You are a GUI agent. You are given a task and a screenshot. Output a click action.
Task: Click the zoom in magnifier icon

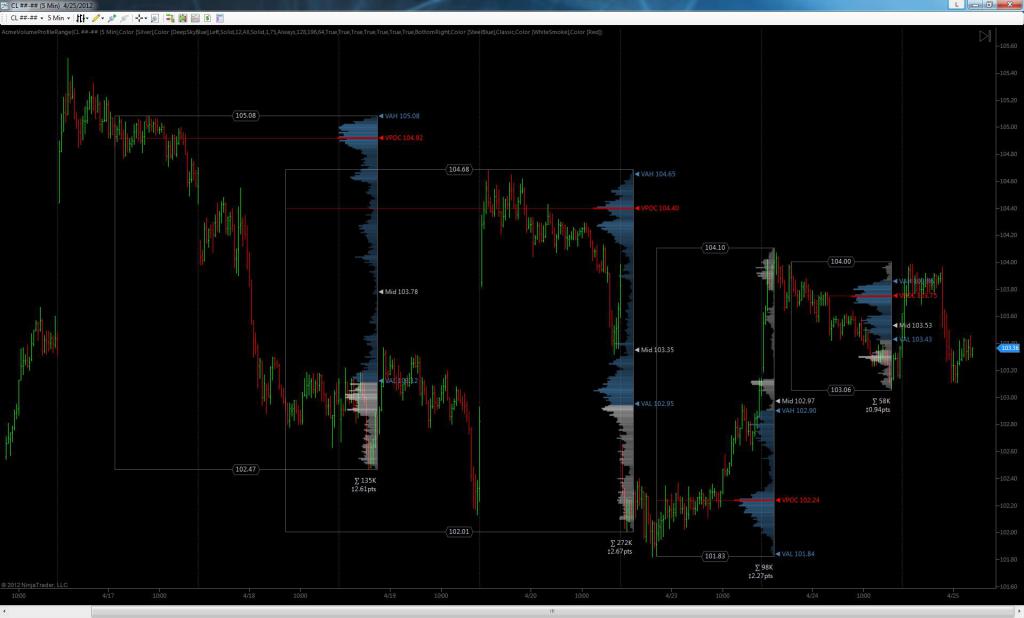(x=112, y=18)
